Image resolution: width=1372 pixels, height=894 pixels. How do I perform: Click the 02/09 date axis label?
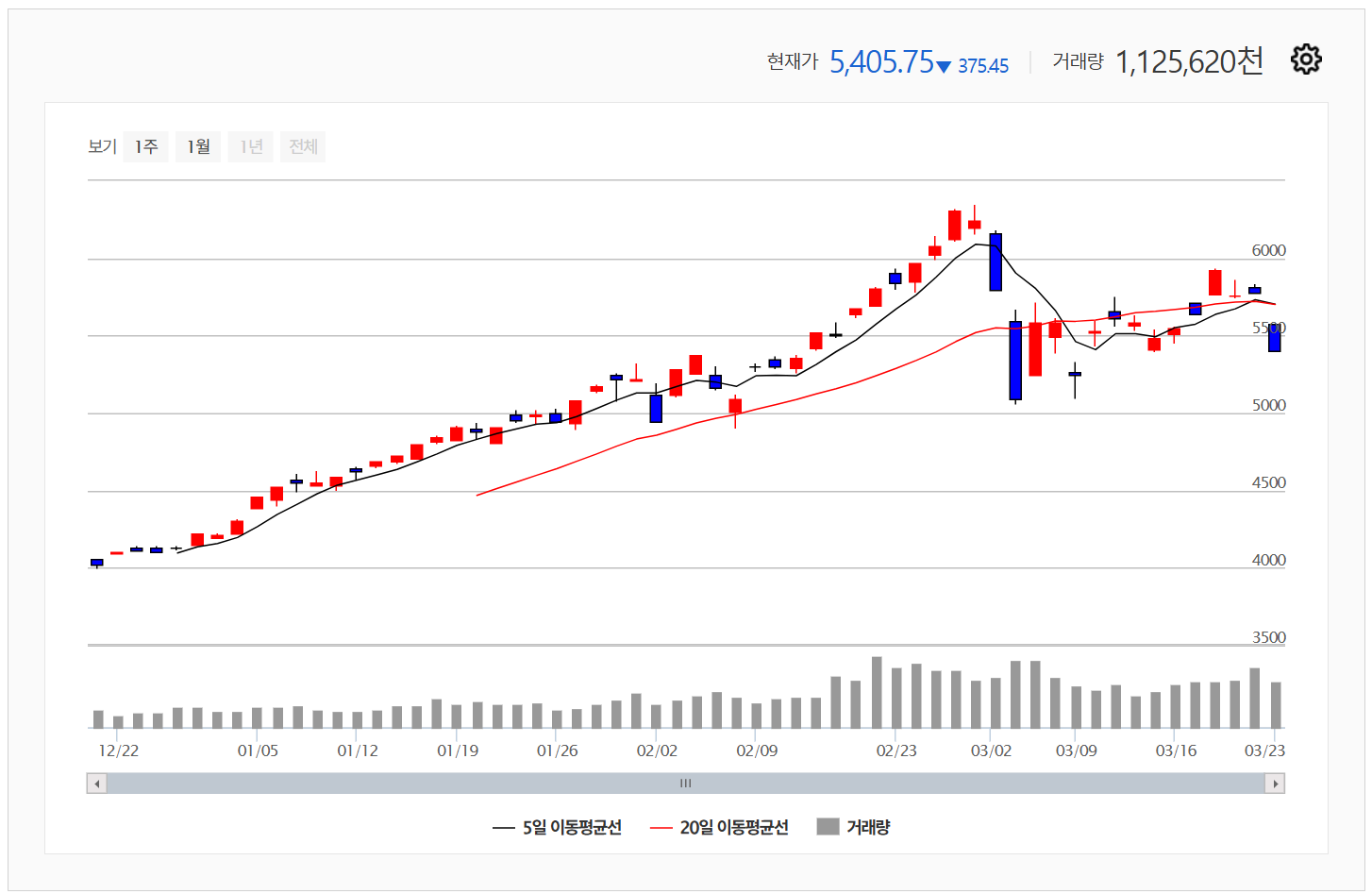pyautogui.click(x=757, y=751)
